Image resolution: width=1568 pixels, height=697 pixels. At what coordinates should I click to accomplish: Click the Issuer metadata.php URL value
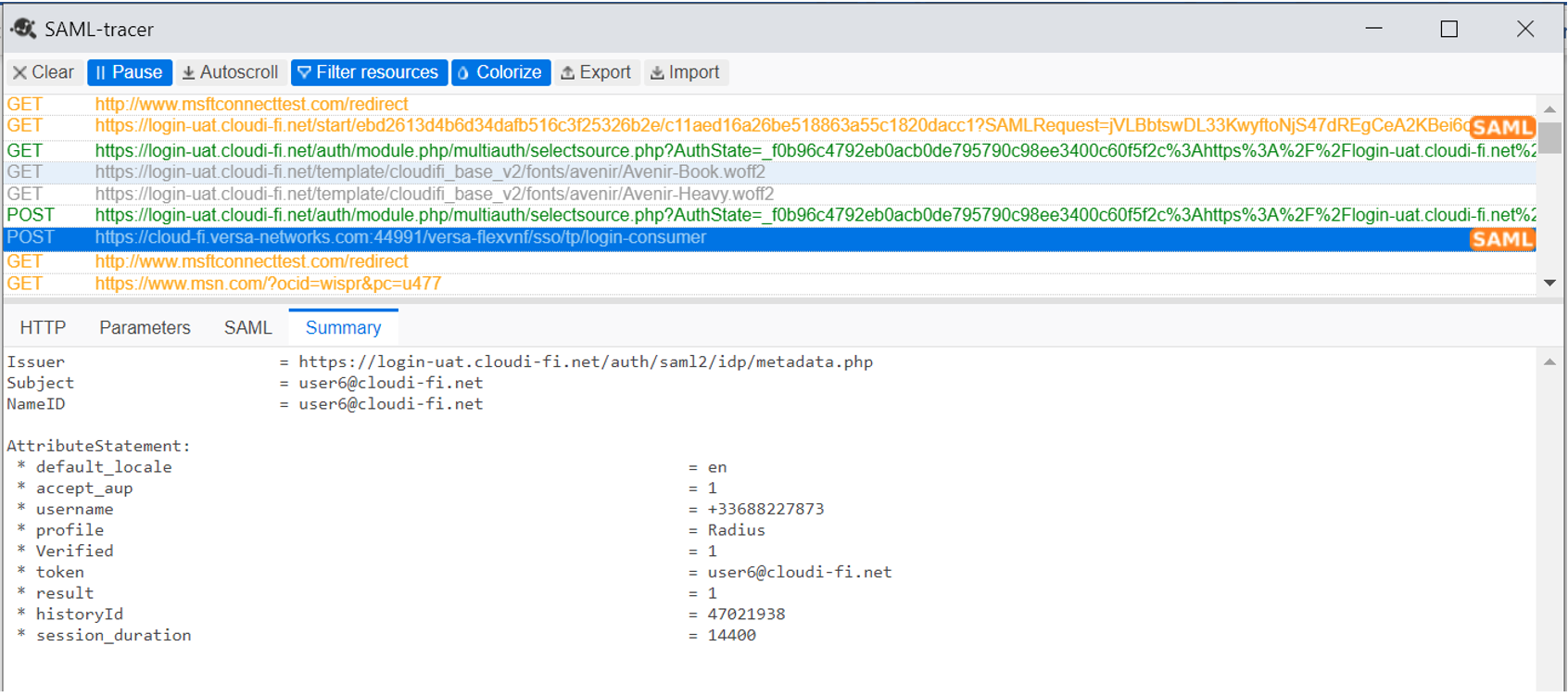pos(586,362)
